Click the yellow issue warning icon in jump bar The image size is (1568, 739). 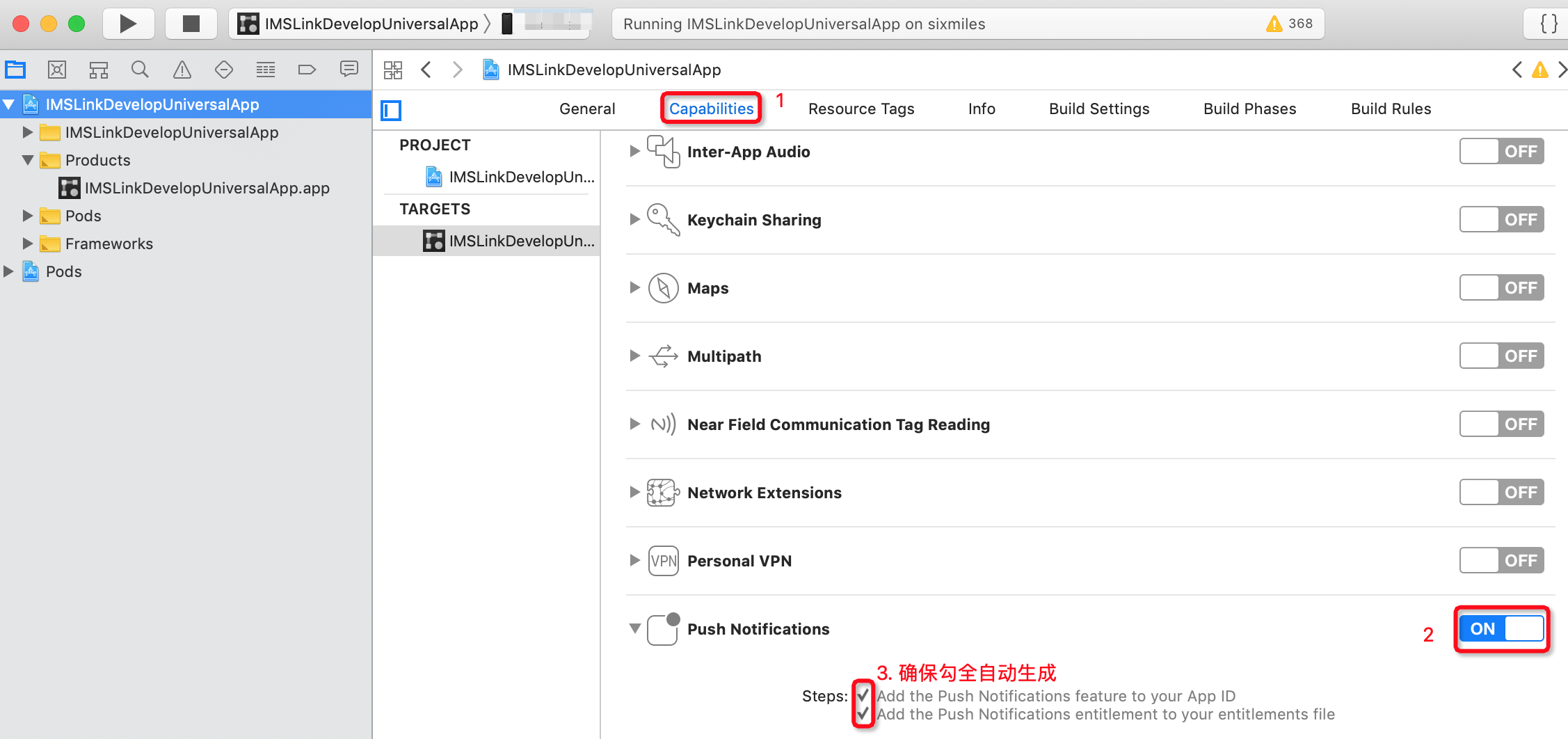1540,70
